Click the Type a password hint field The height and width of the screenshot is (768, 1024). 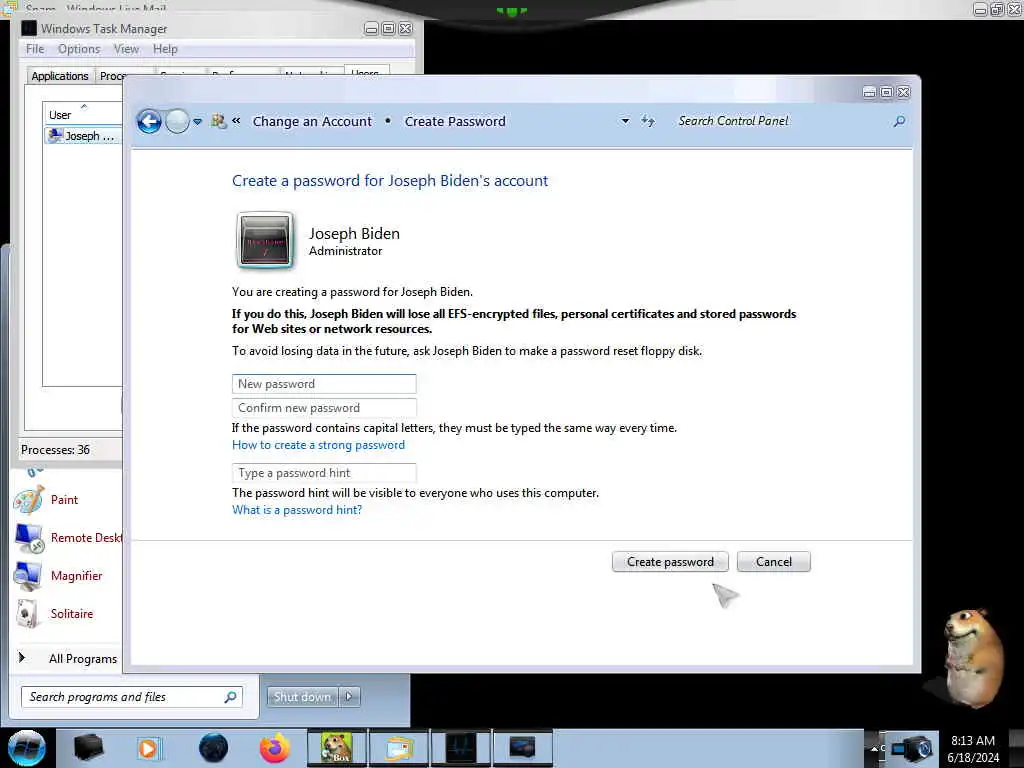324,473
